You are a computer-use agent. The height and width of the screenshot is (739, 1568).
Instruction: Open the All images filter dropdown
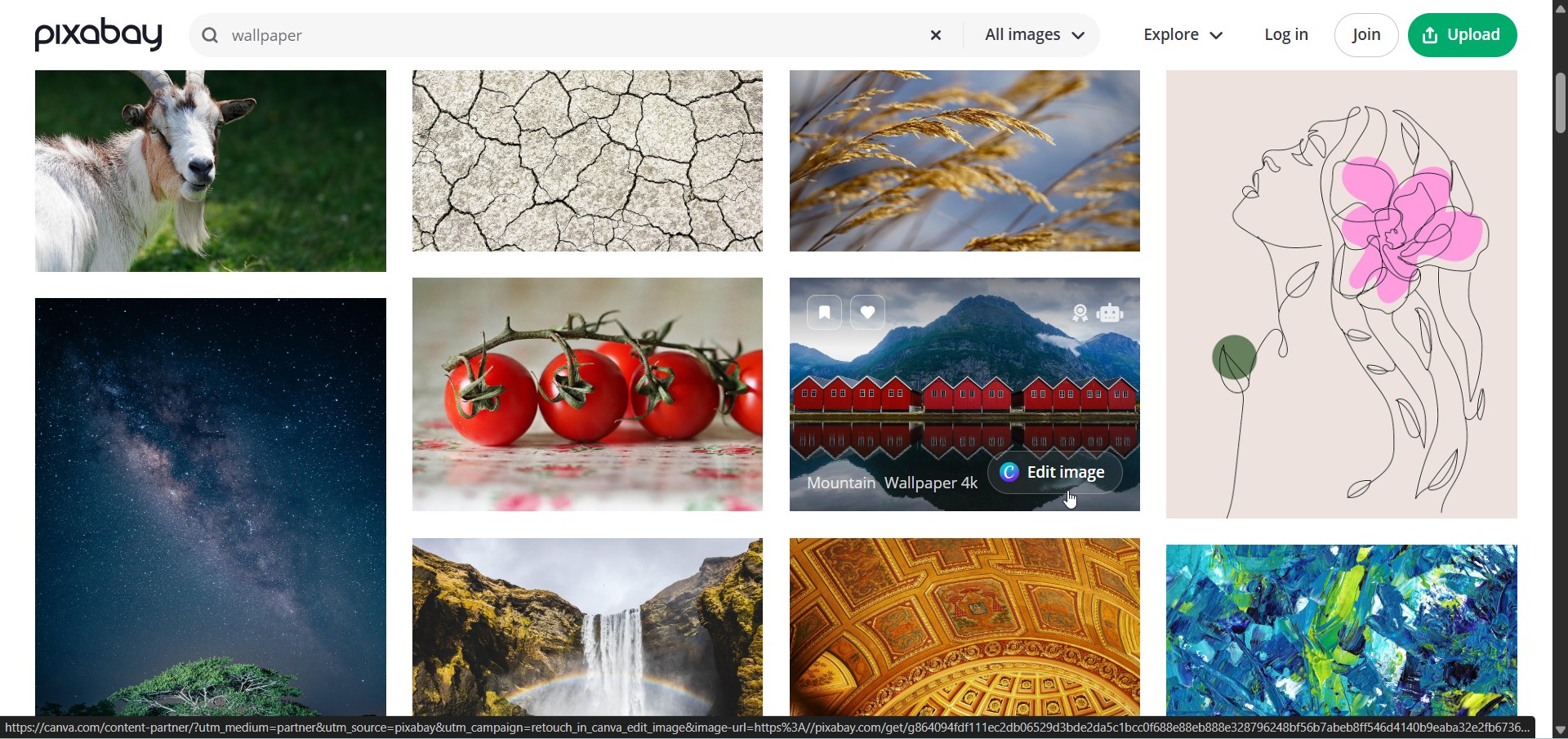(1035, 35)
